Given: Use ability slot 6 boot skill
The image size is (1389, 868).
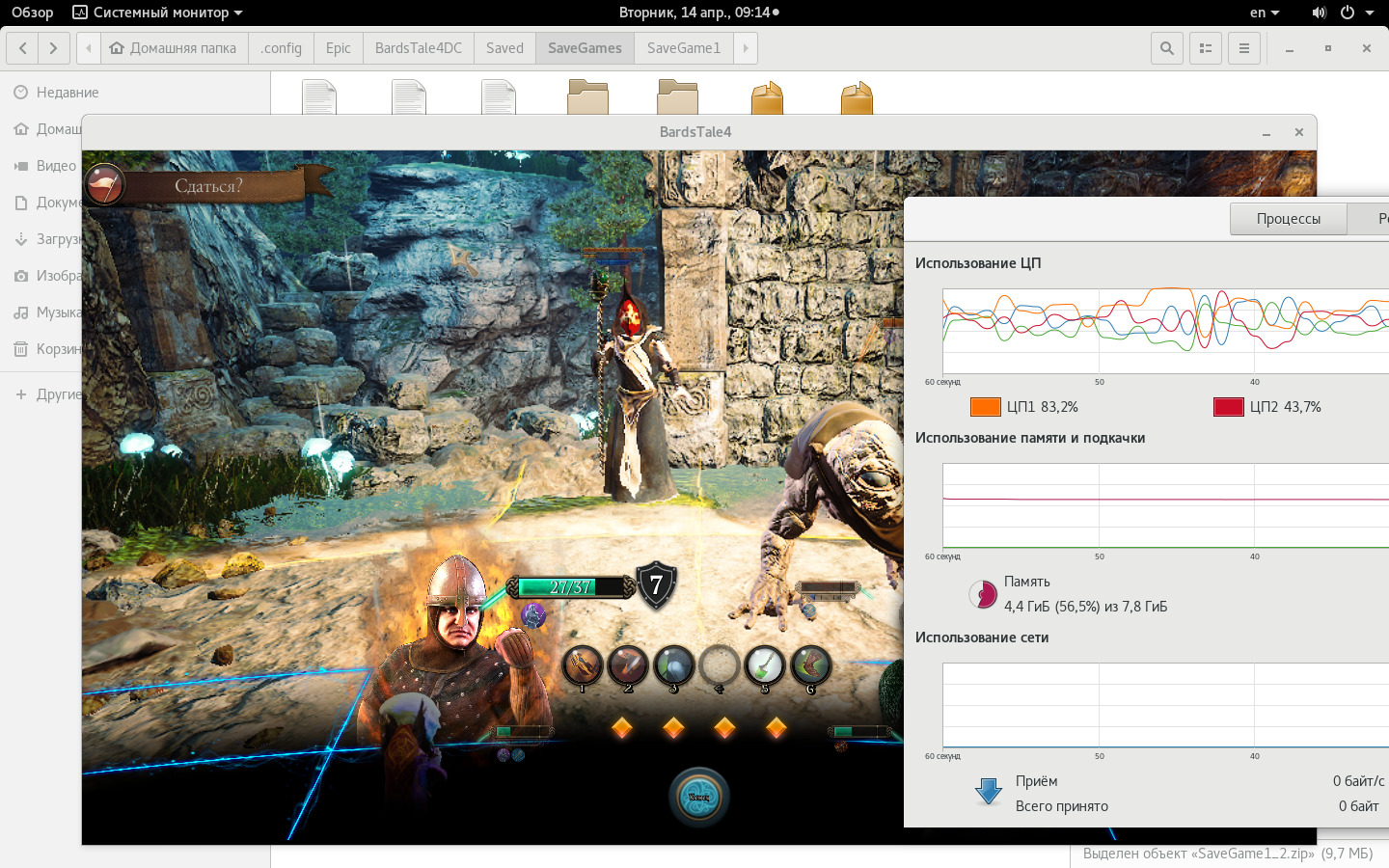Looking at the screenshot, I should (810, 665).
